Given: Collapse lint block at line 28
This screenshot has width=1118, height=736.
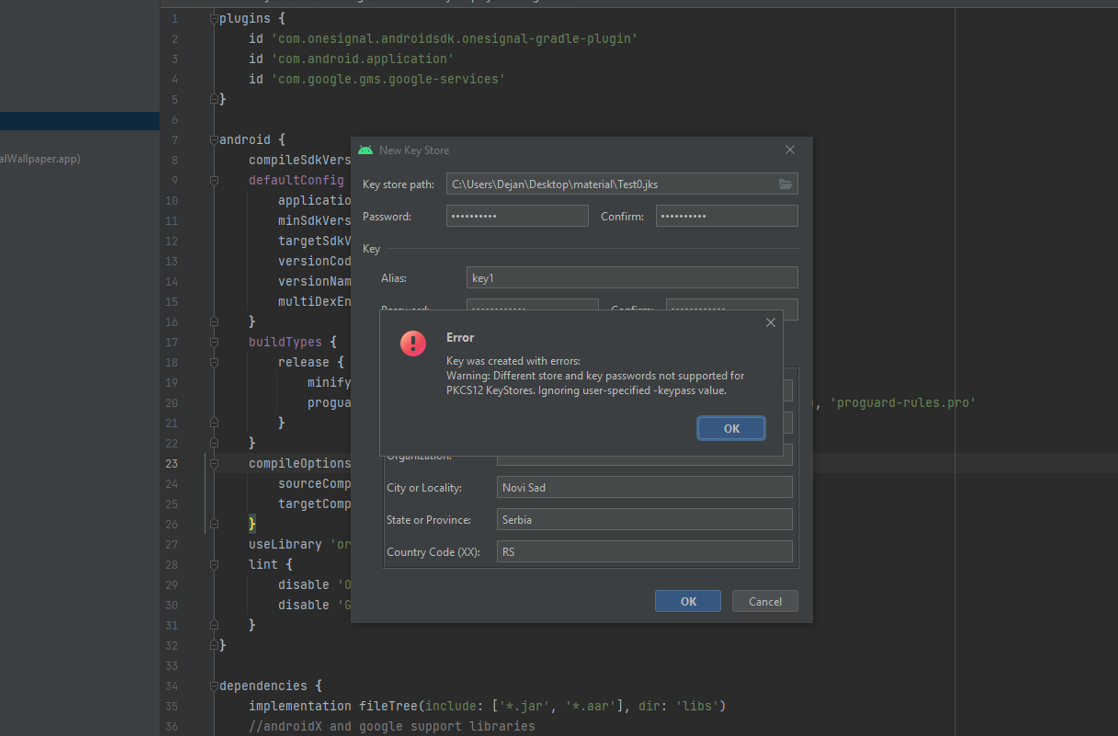Looking at the screenshot, I should [x=214, y=565].
